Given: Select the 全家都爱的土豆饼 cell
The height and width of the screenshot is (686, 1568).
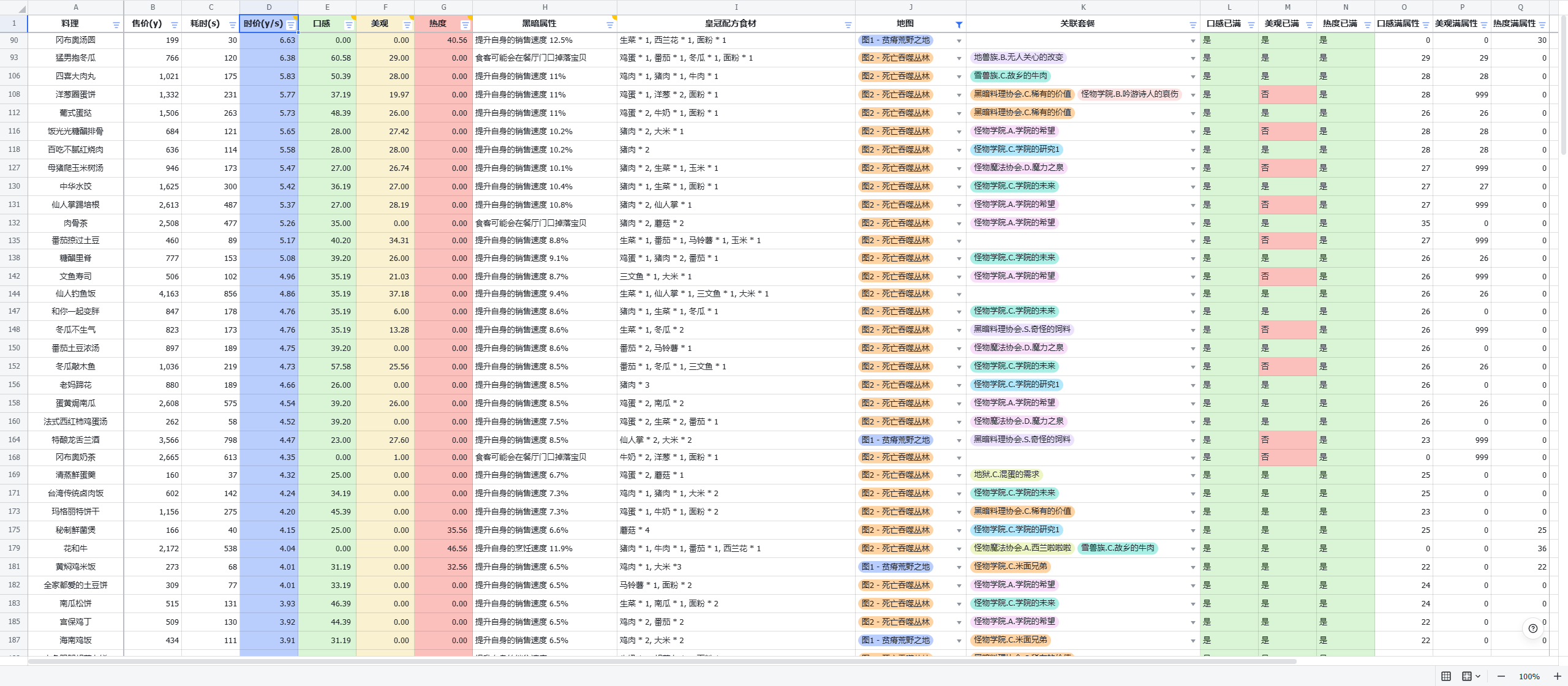Looking at the screenshot, I should tap(76, 585).
